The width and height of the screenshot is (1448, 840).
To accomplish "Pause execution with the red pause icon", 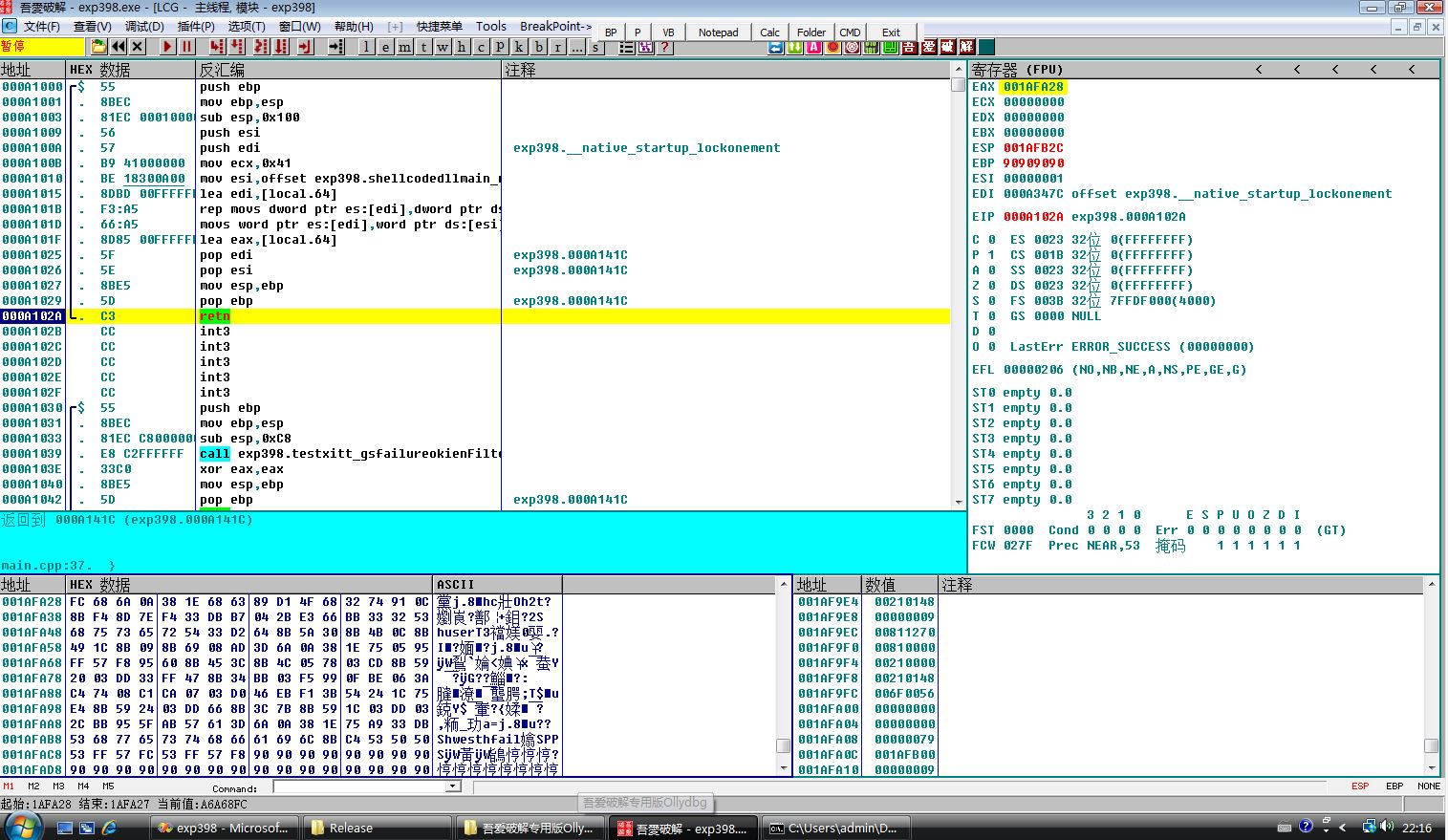I will pyautogui.click(x=186, y=46).
